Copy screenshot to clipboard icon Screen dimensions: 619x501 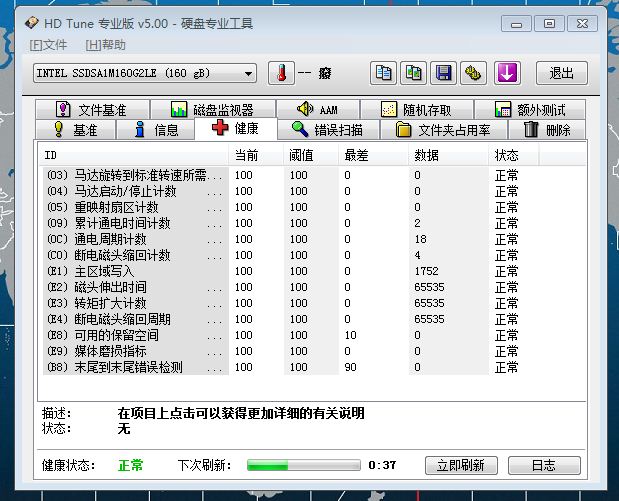pyautogui.click(x=413, y=73)
